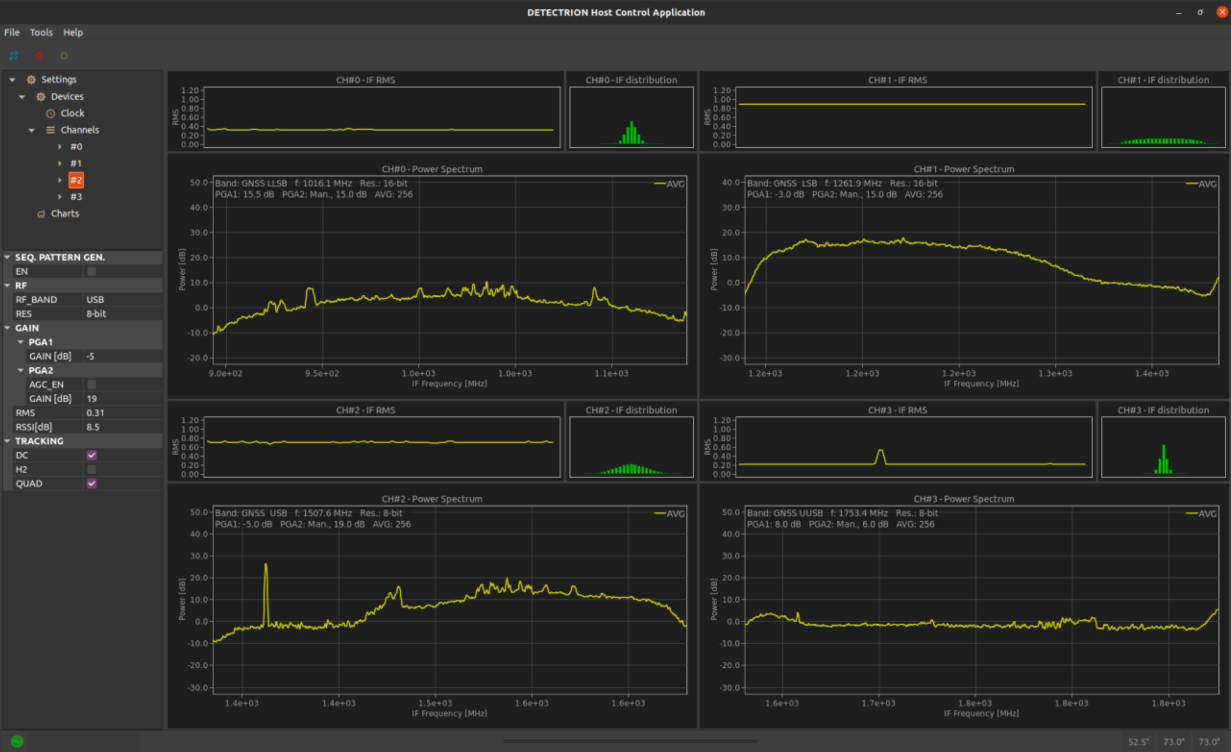Screen dimensions: 1231x752
Task: Click the Settings gear icon in tree
Action: [x=31, y=80]
